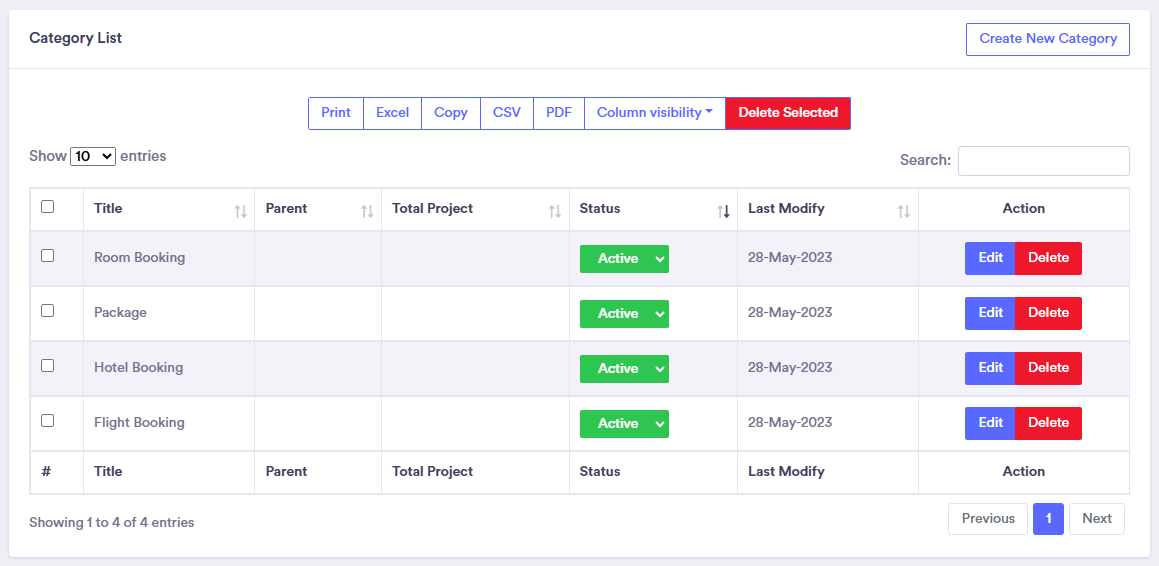
Task: Select the Flight Booking row checkbox
Action: [x=47, y=421]
